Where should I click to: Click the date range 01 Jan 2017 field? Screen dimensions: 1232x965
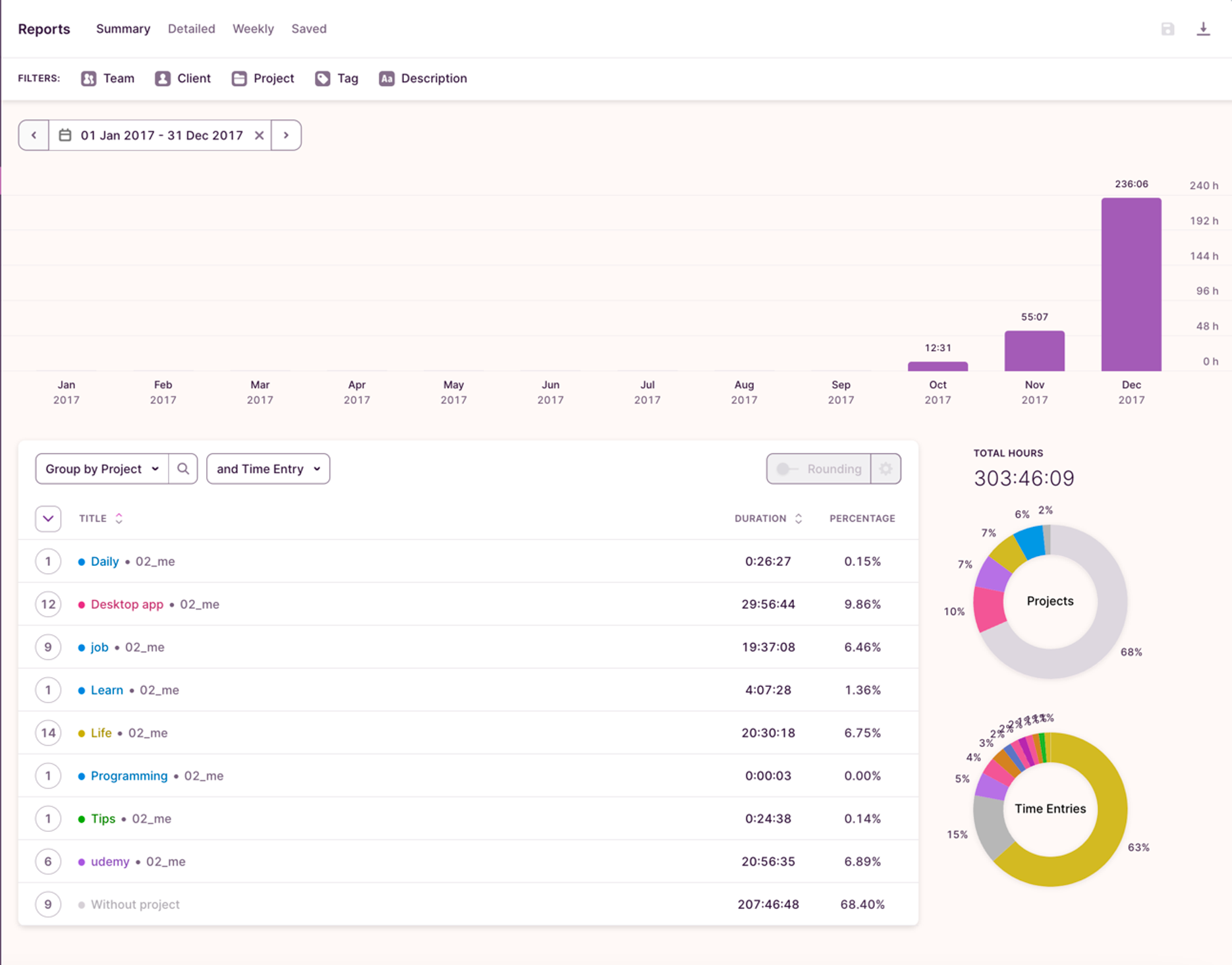tap(161, 135)
